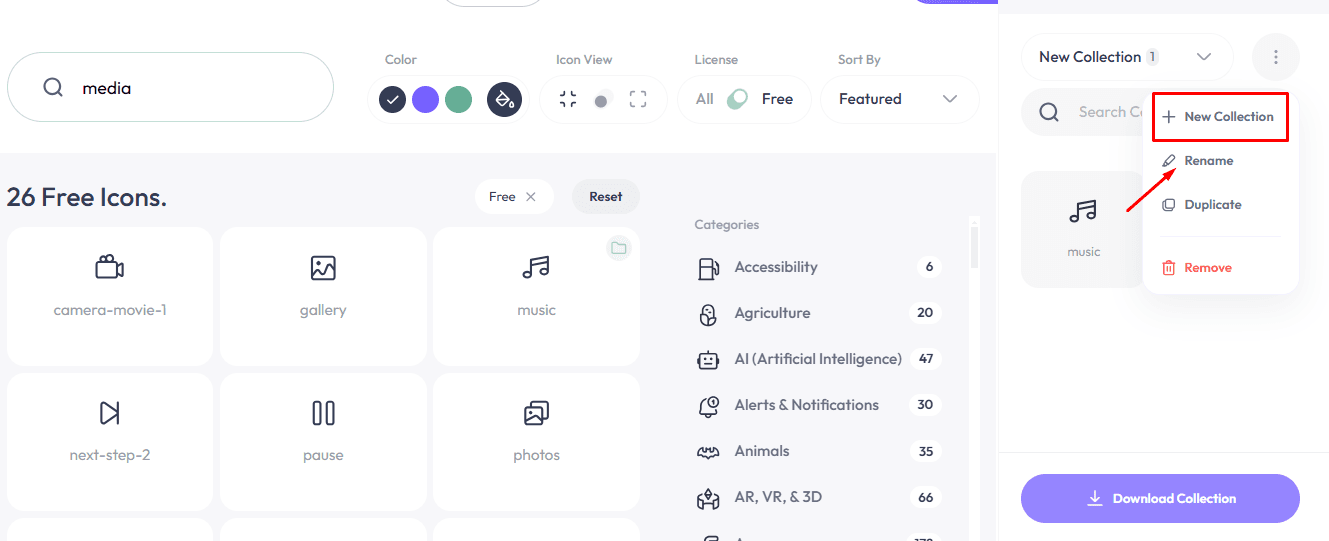Image resolution: width=1329 pixels, height=541 pixels.
Task: Expand the New Collection dropdown
Action: [x=1127, y=57]
